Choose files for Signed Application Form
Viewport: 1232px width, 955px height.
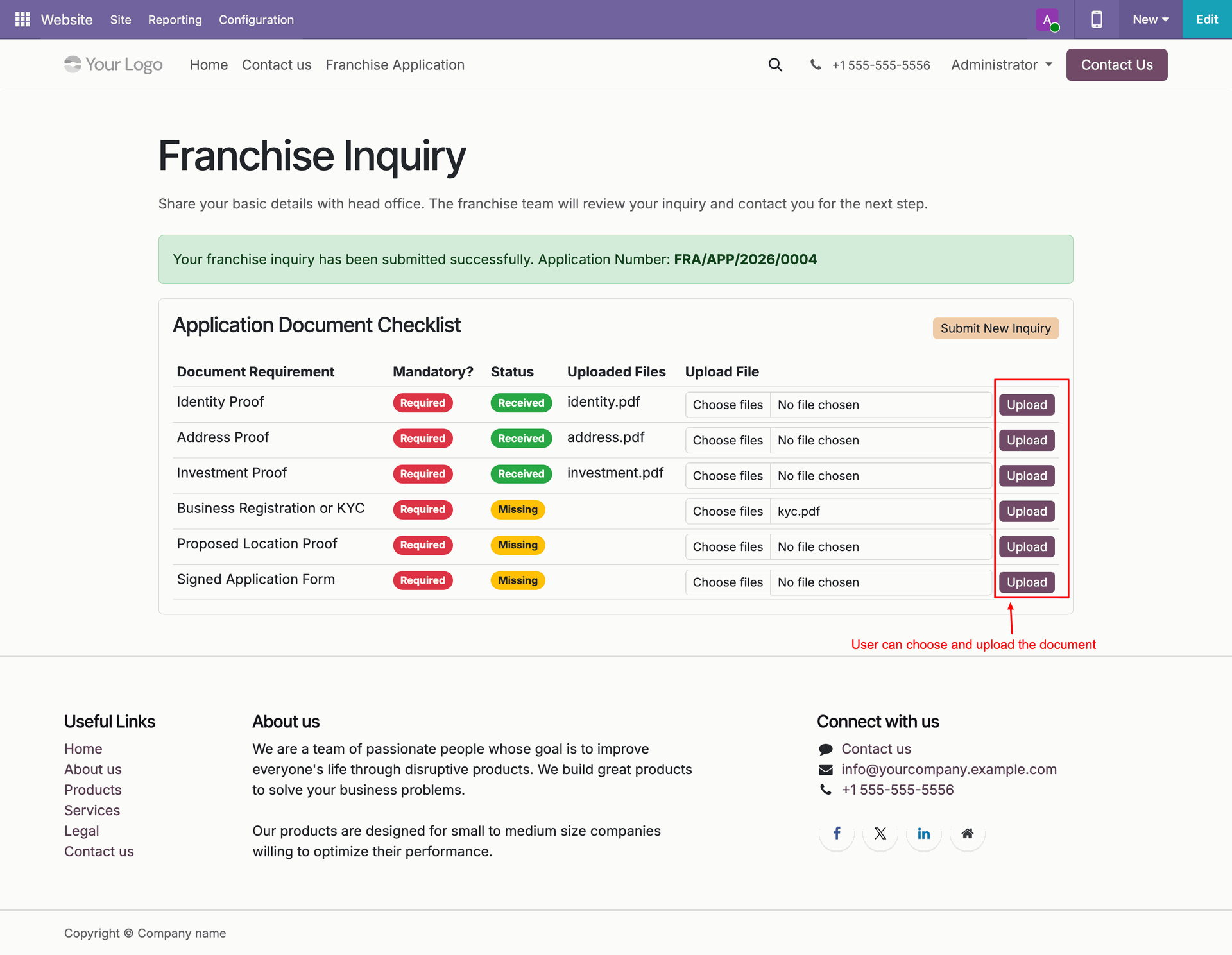728,582
